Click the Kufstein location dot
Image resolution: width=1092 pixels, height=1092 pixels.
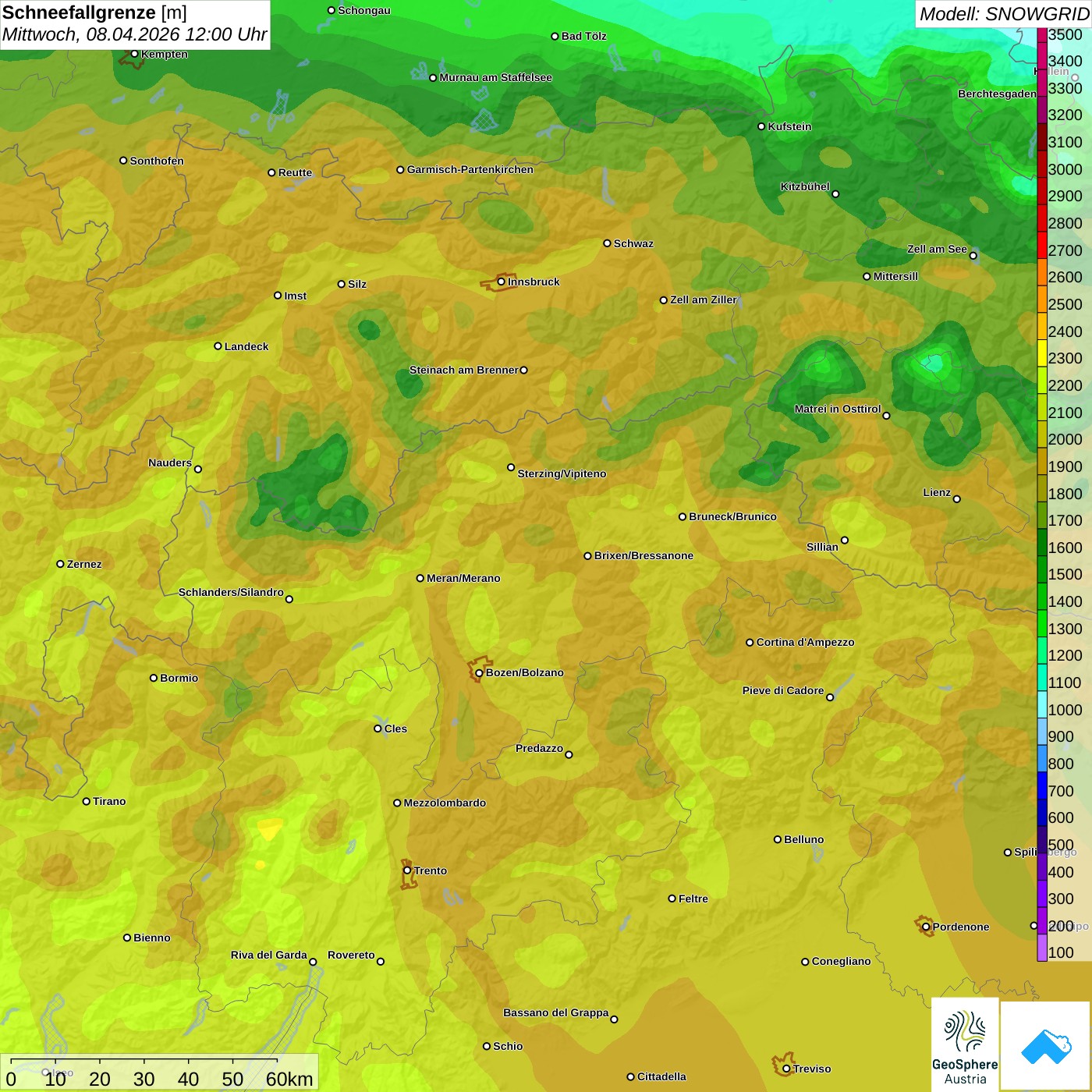coord(761,126)
